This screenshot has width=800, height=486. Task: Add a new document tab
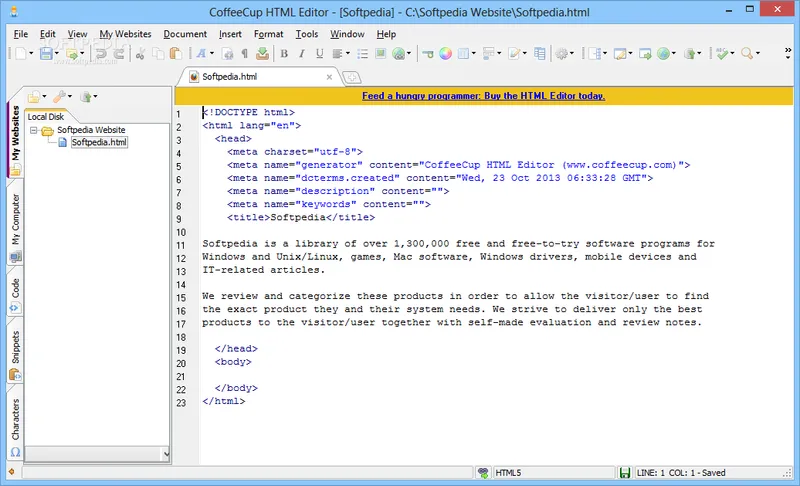coord(352,78)
